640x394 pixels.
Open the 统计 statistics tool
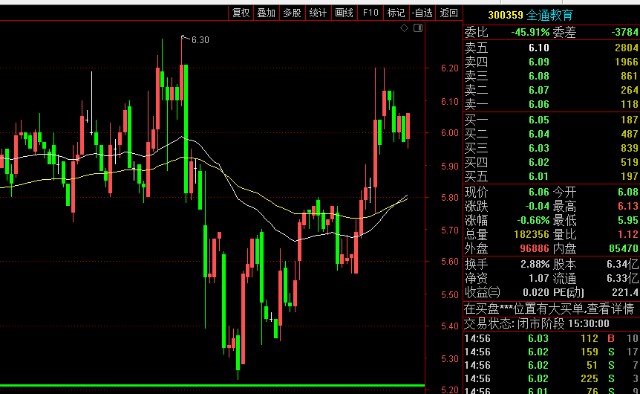coord(318,13)
